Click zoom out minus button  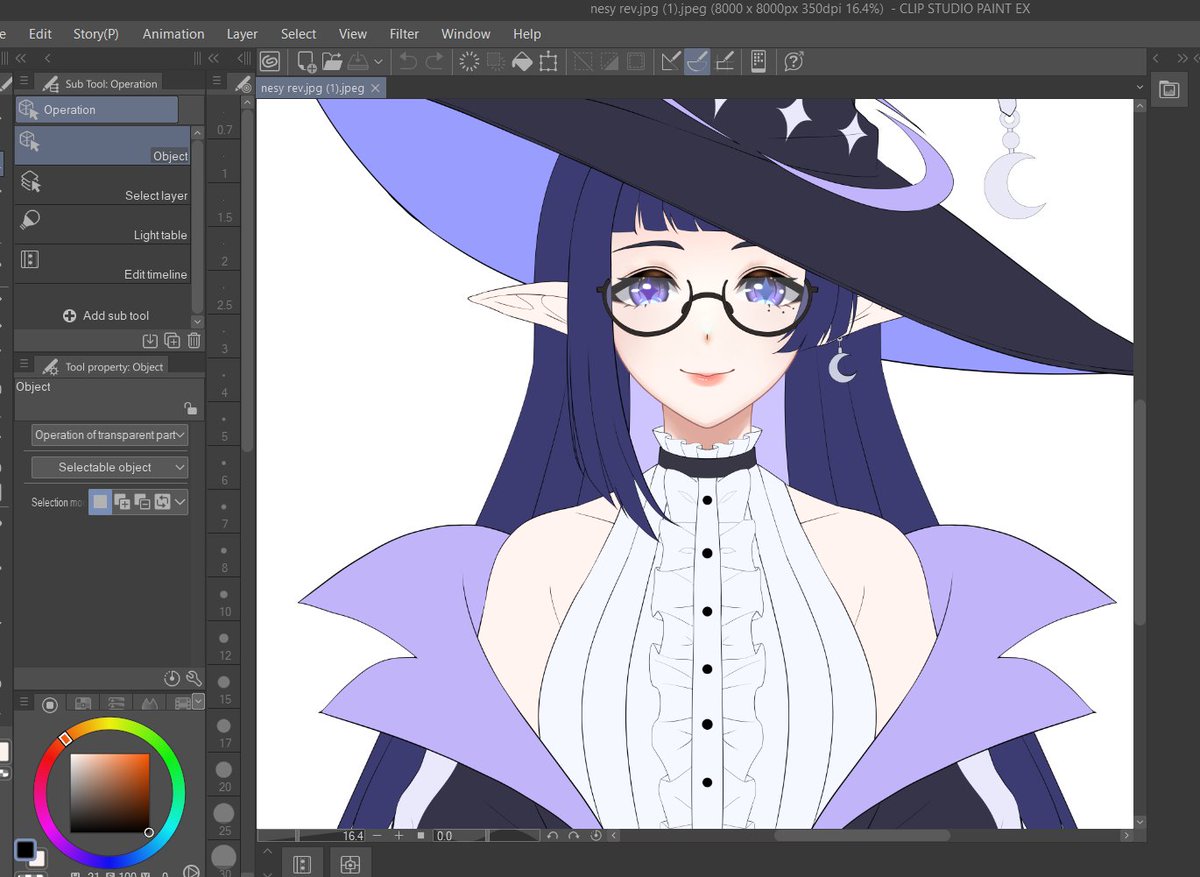[x=377, y=835]
